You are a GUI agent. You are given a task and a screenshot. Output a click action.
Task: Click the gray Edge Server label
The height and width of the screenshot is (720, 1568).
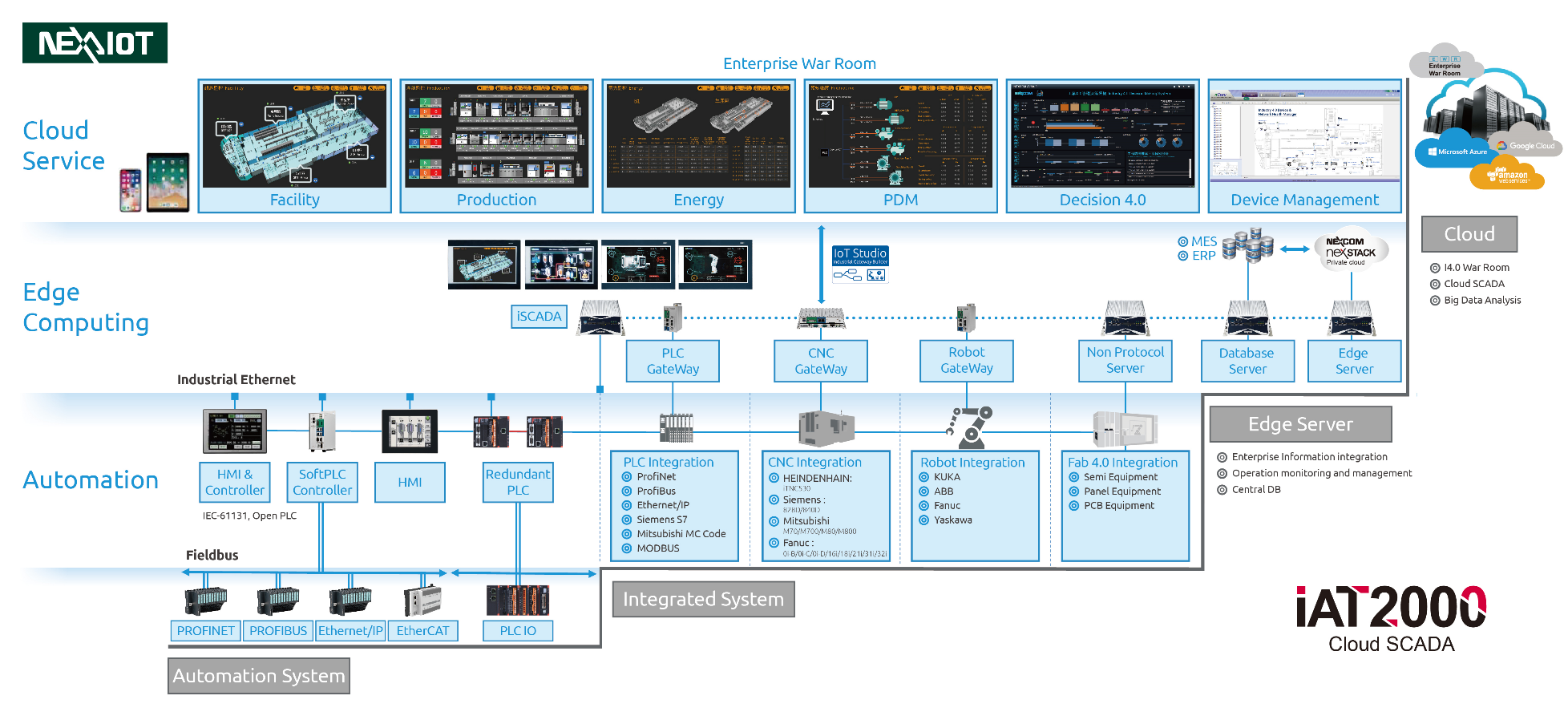1300,424
